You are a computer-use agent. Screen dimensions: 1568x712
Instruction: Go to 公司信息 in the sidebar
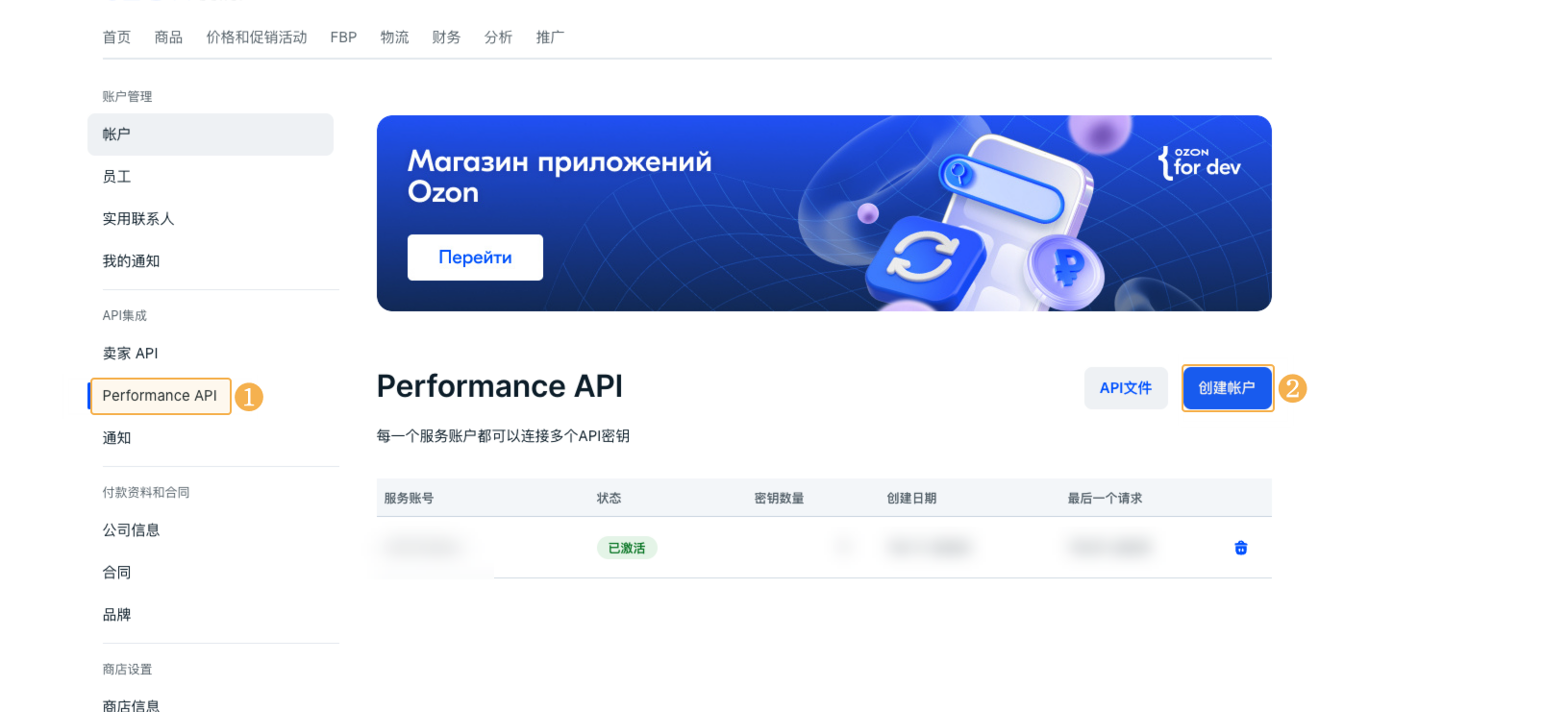coord(131,530)
